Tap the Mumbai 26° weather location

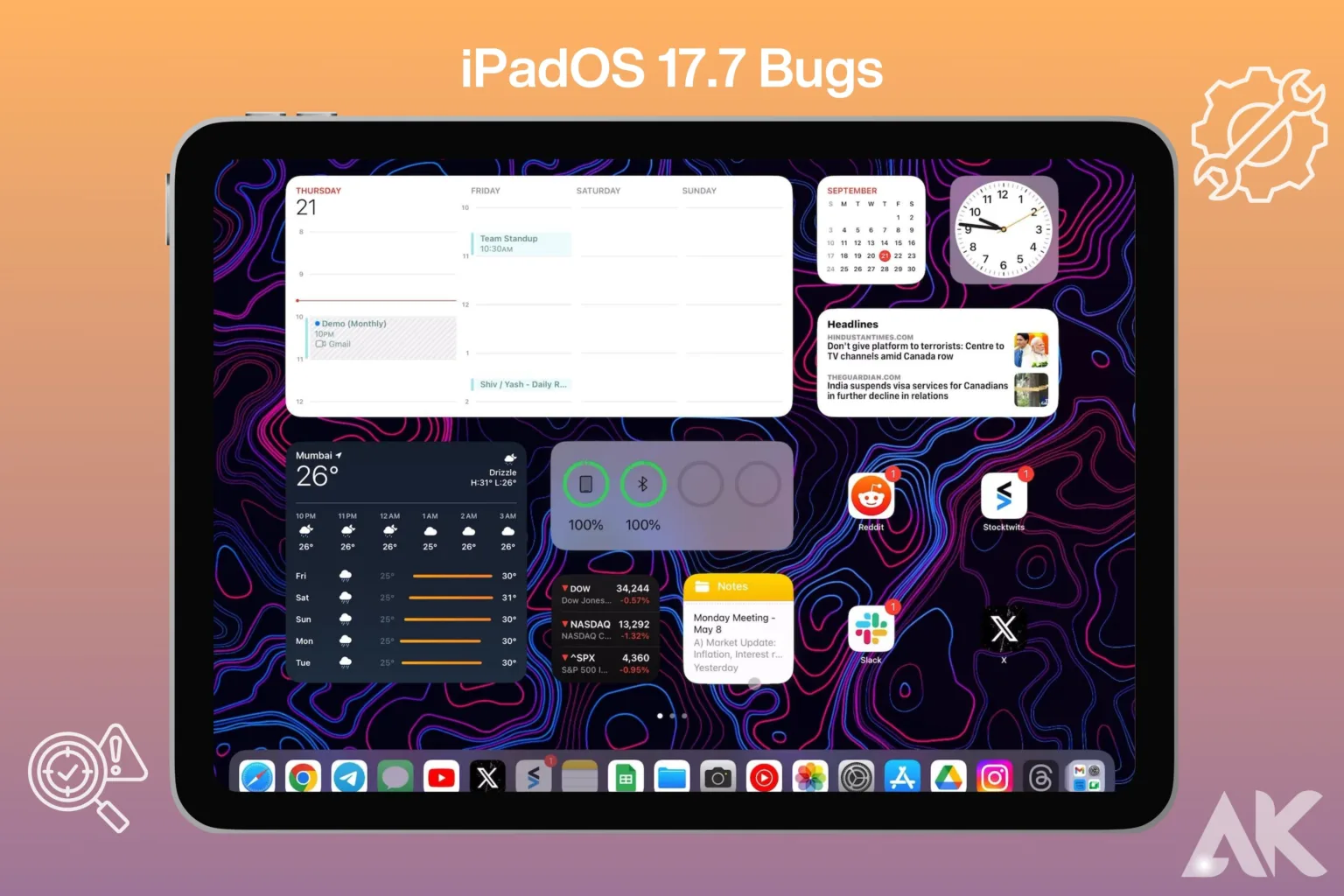pyautogui.click(x=318, y=470)
